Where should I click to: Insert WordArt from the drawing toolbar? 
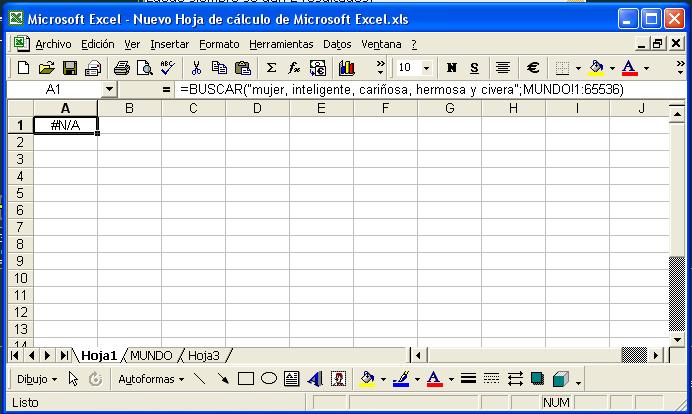[x=314, y=379]
